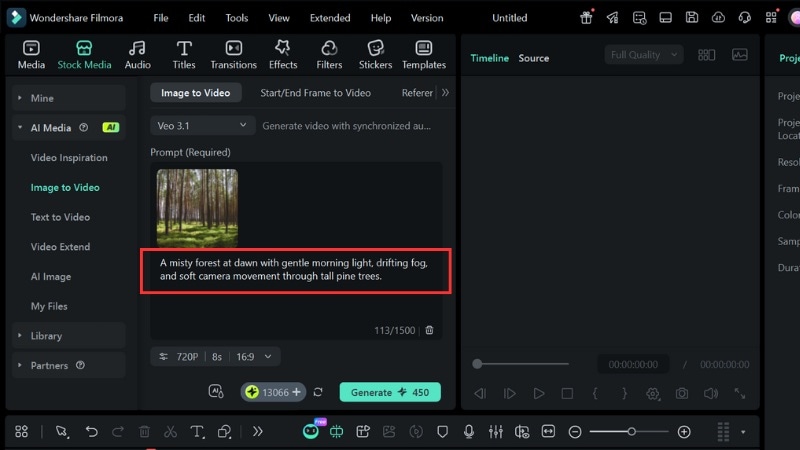
Task: Open the Transitions panel
Action: click(x=233, y=55)
